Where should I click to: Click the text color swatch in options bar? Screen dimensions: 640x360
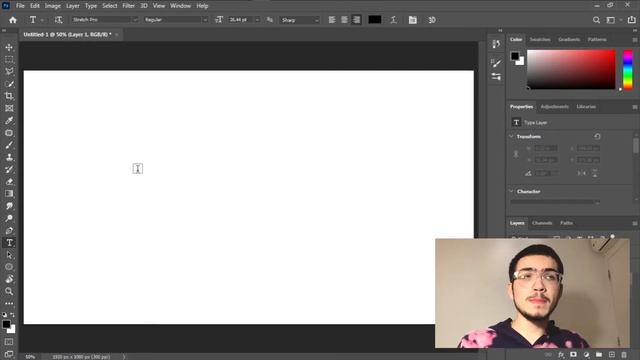click(x=375, y=20)
